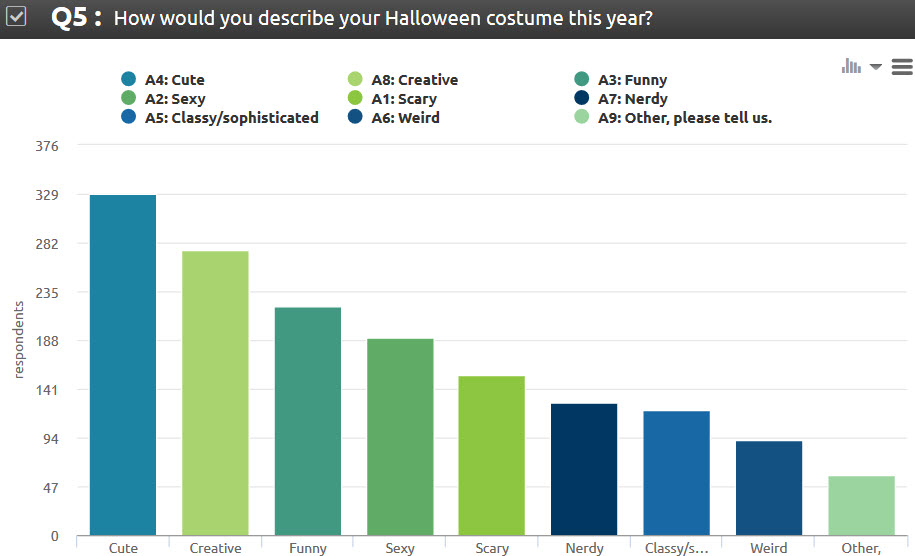Toggle the Q5 question checkbox

(x=16, y=16)
